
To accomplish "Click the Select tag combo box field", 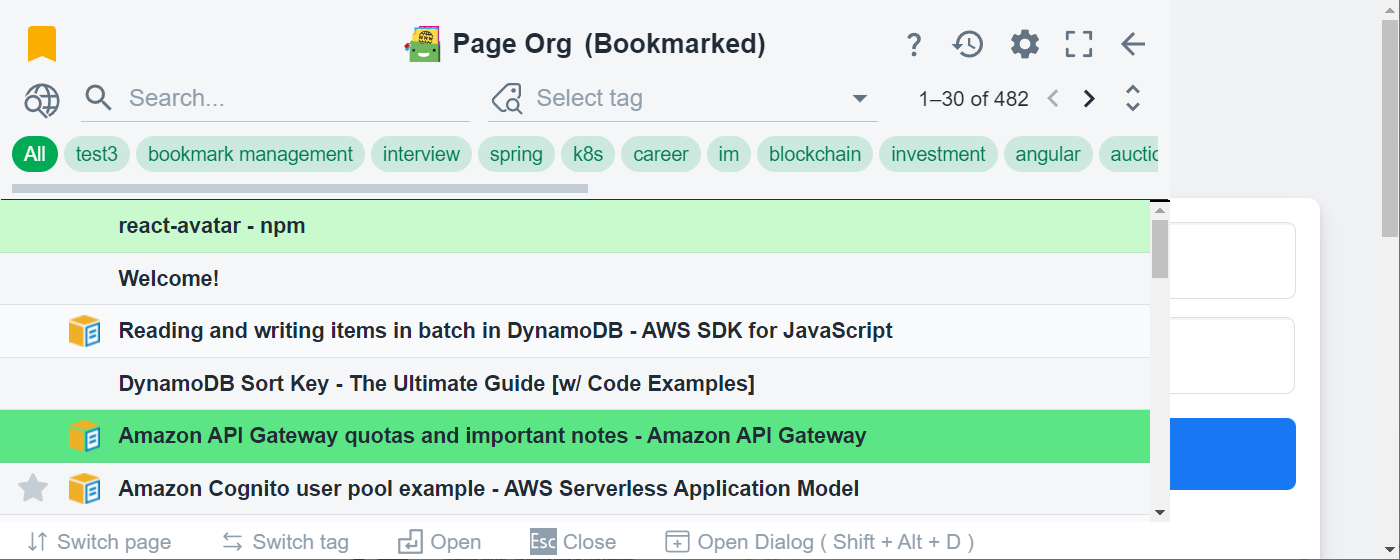I will 683,99.
